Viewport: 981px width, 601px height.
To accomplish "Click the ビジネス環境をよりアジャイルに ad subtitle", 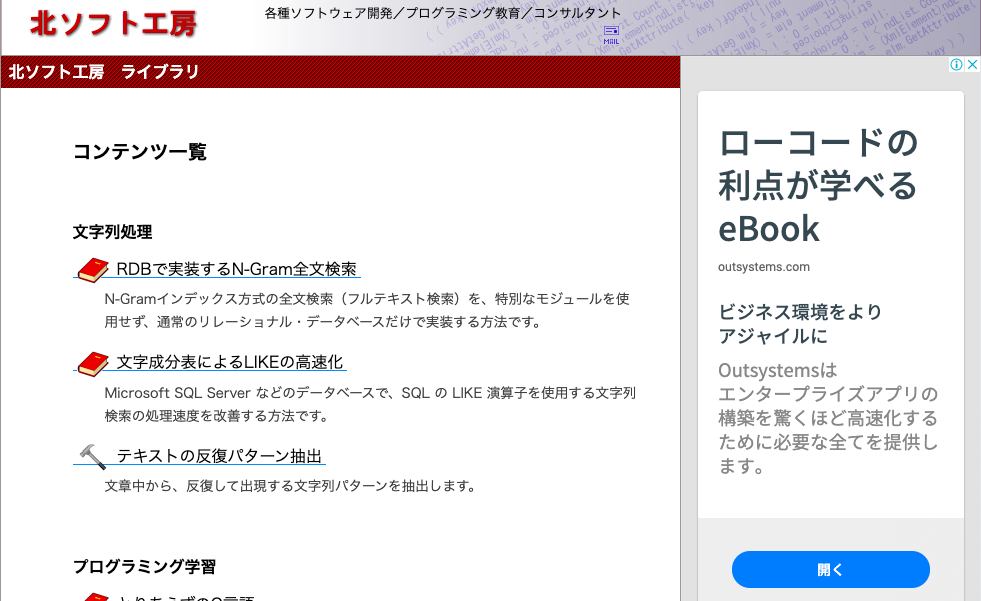I will (x=800, y=324).
